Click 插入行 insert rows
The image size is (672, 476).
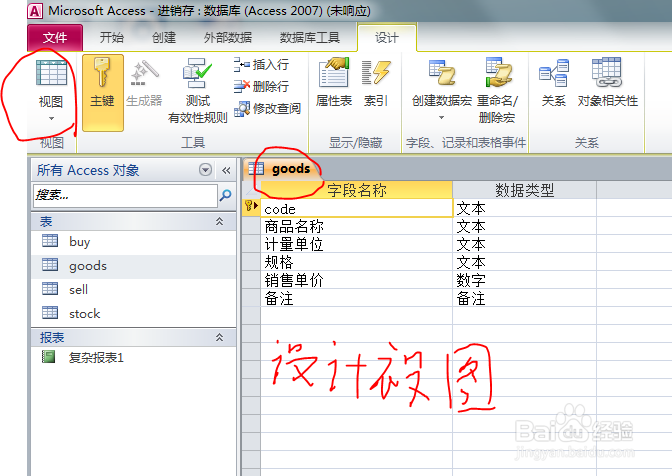coord(261,65)
